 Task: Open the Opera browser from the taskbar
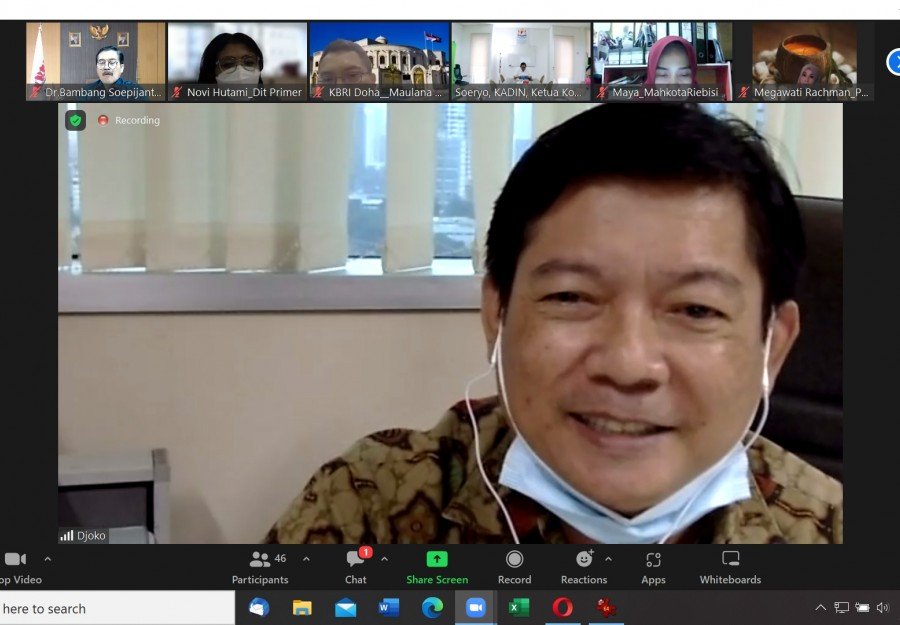pos(562,607)
